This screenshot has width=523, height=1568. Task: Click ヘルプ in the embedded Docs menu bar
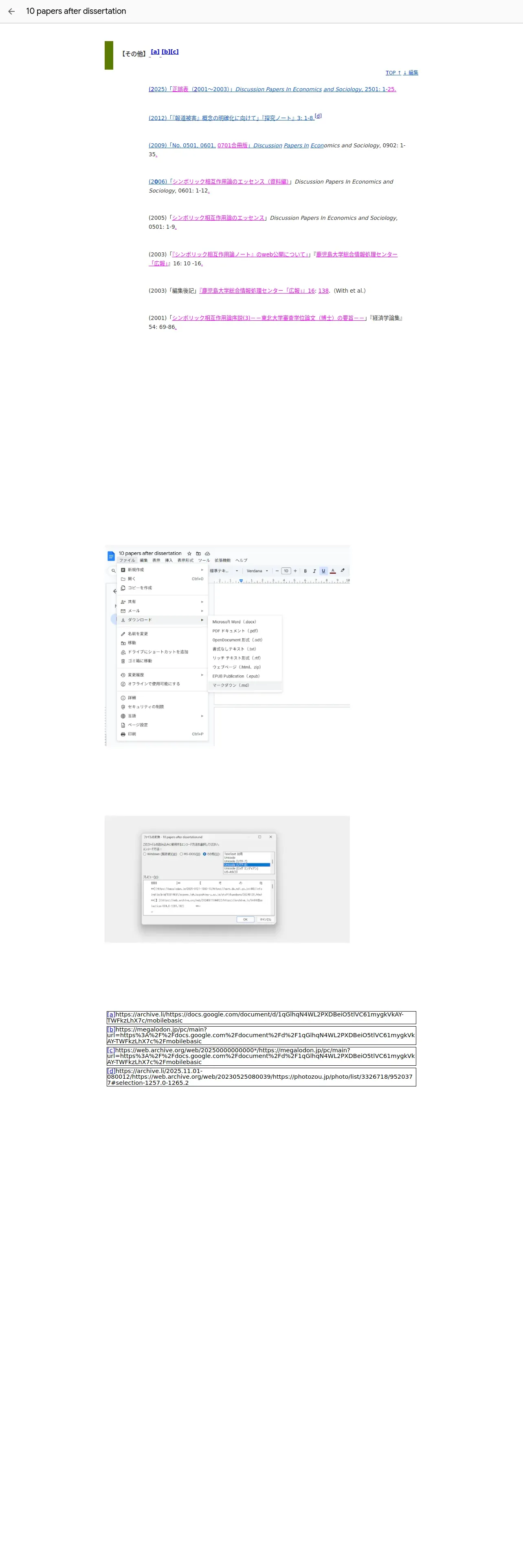[241, 560]
